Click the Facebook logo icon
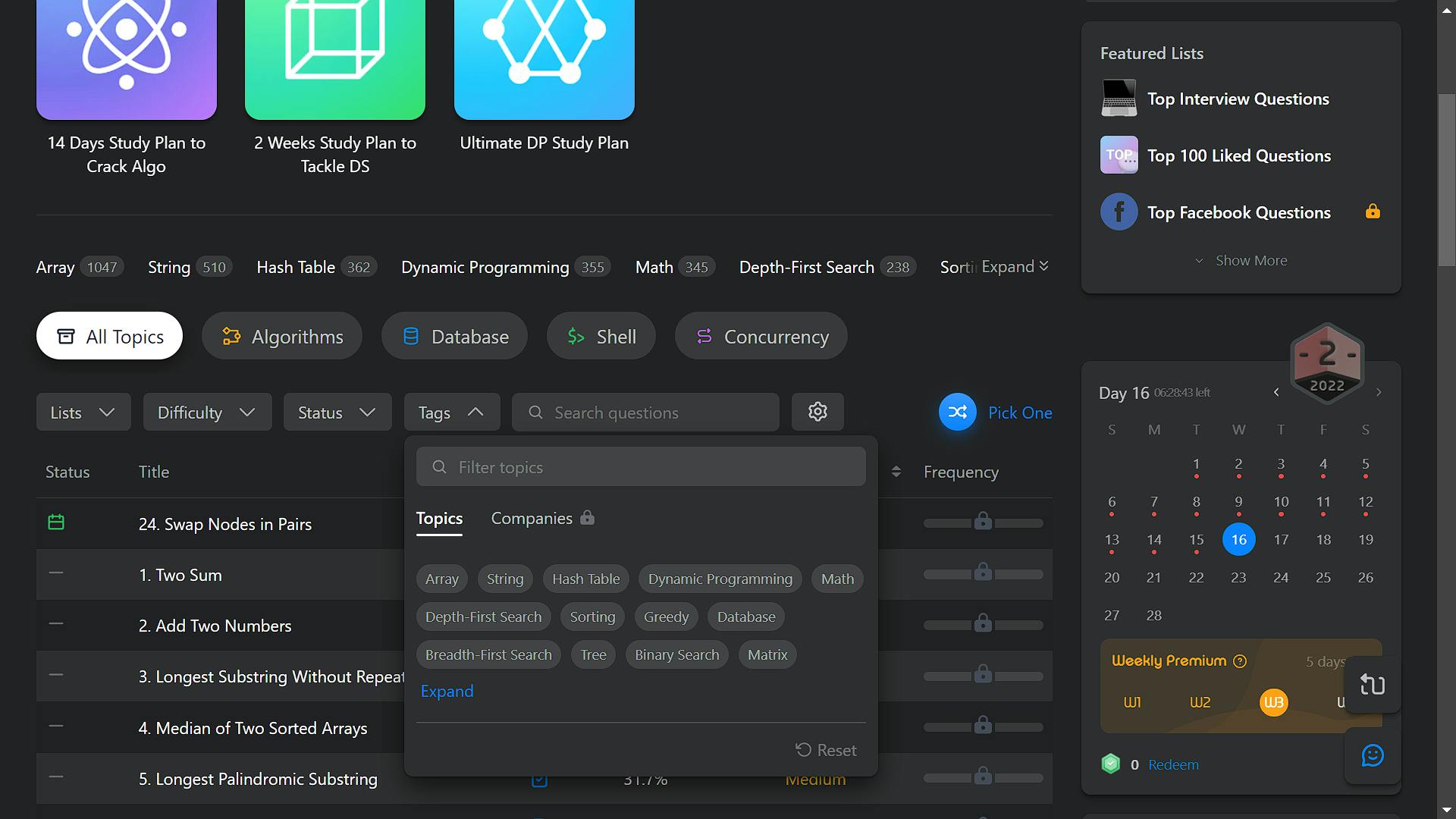1456x819 pixels. (x=1119, y=212)
